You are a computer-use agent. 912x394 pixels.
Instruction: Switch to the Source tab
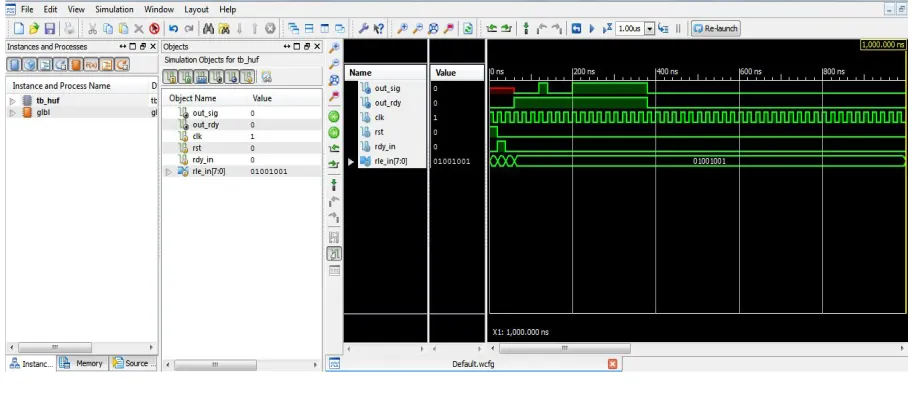(133, 363)
